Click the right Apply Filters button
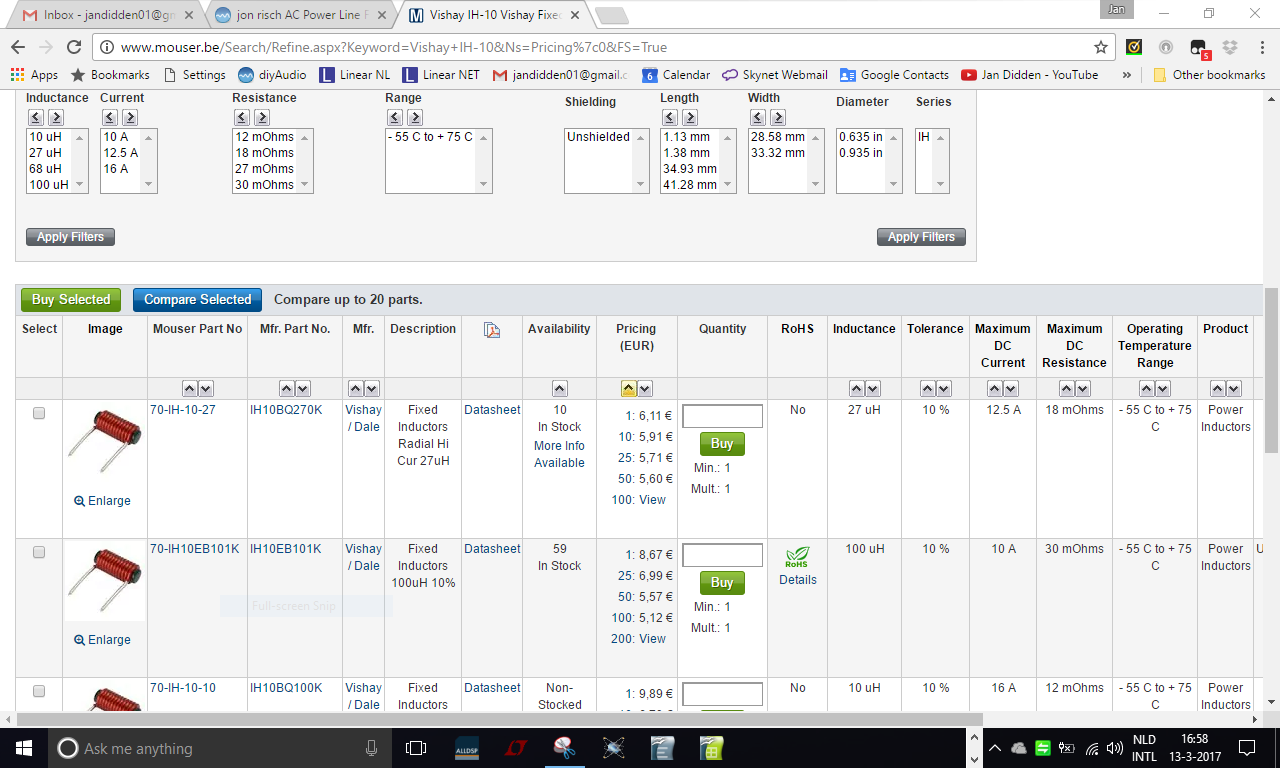This screenshot has width=1280, height=768. 921,237
